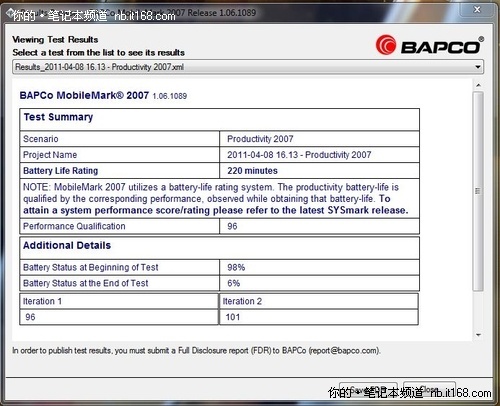
Task: Click the scroll-up arrow of results pane
Action: [478, 85]
